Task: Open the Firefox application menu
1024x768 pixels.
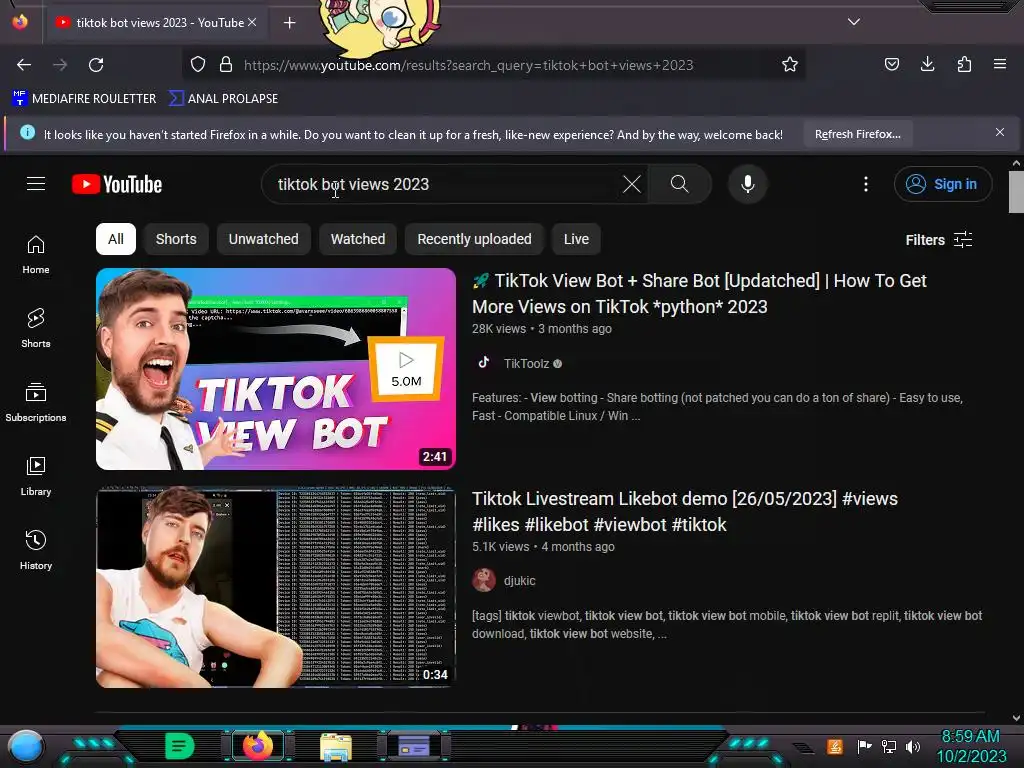Action: pyautogui.click(x=1000, y=64)
